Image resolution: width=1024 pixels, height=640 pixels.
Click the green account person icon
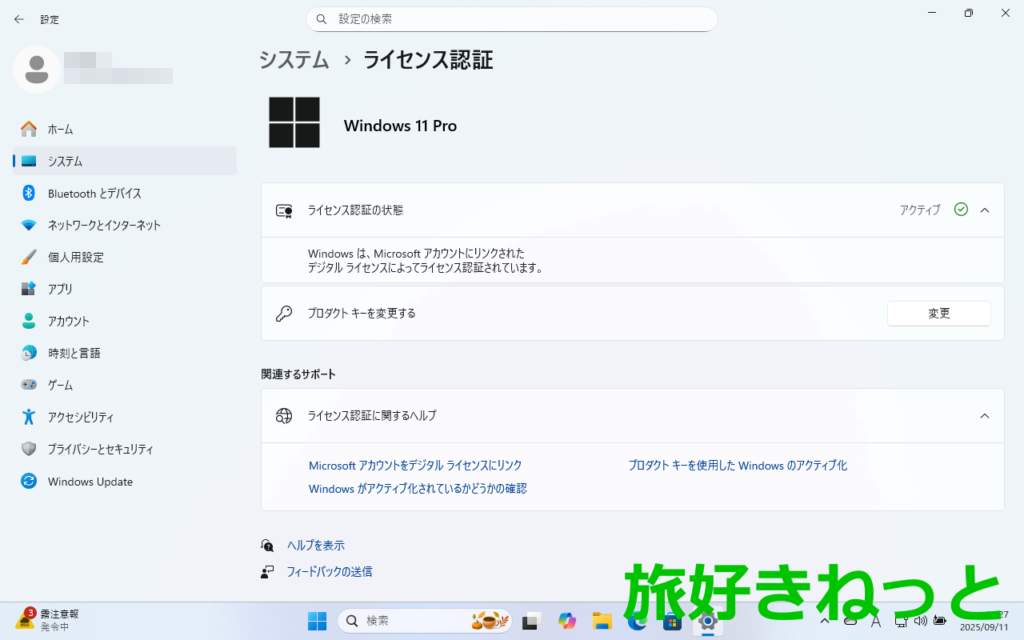pos(29,321)
